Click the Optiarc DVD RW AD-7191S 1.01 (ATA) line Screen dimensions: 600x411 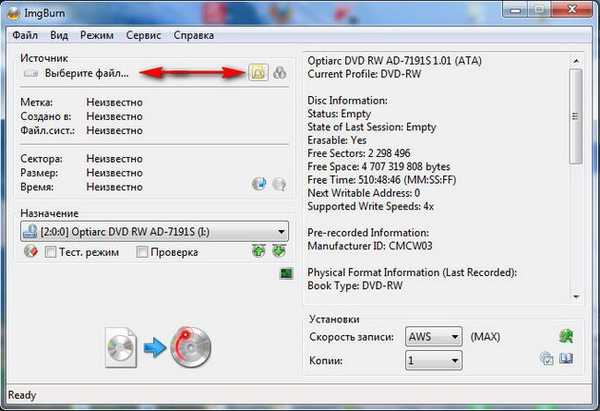click(395, 61)
